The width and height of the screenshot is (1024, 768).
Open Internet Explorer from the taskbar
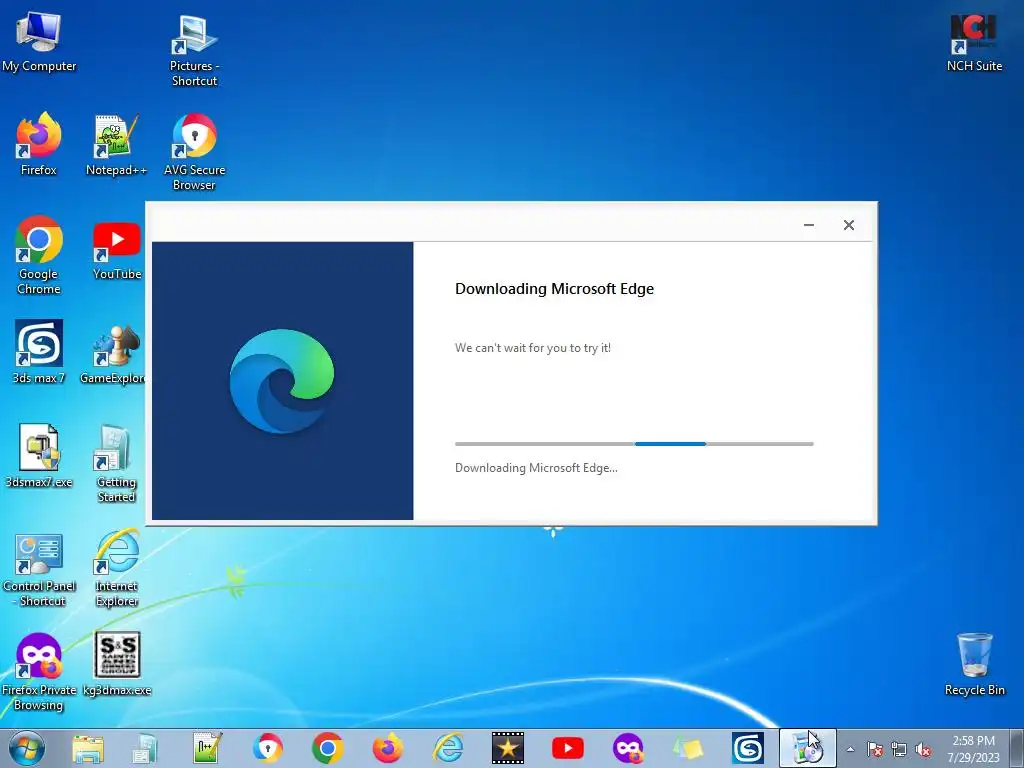(x=448, y=748)
